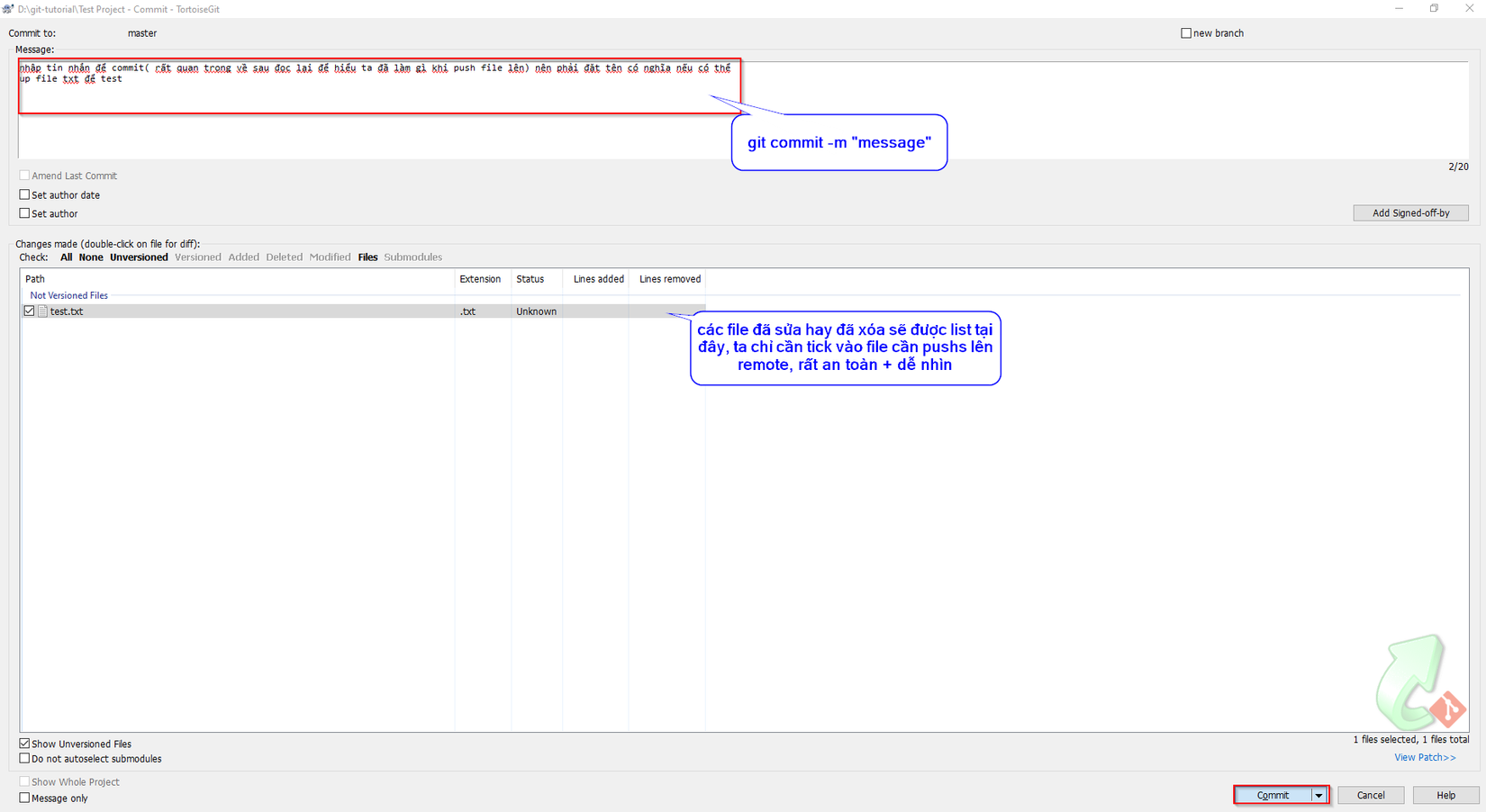Click the Not Versioned Files group header
Screen dimensions: 1486x812
pos(68,295)
